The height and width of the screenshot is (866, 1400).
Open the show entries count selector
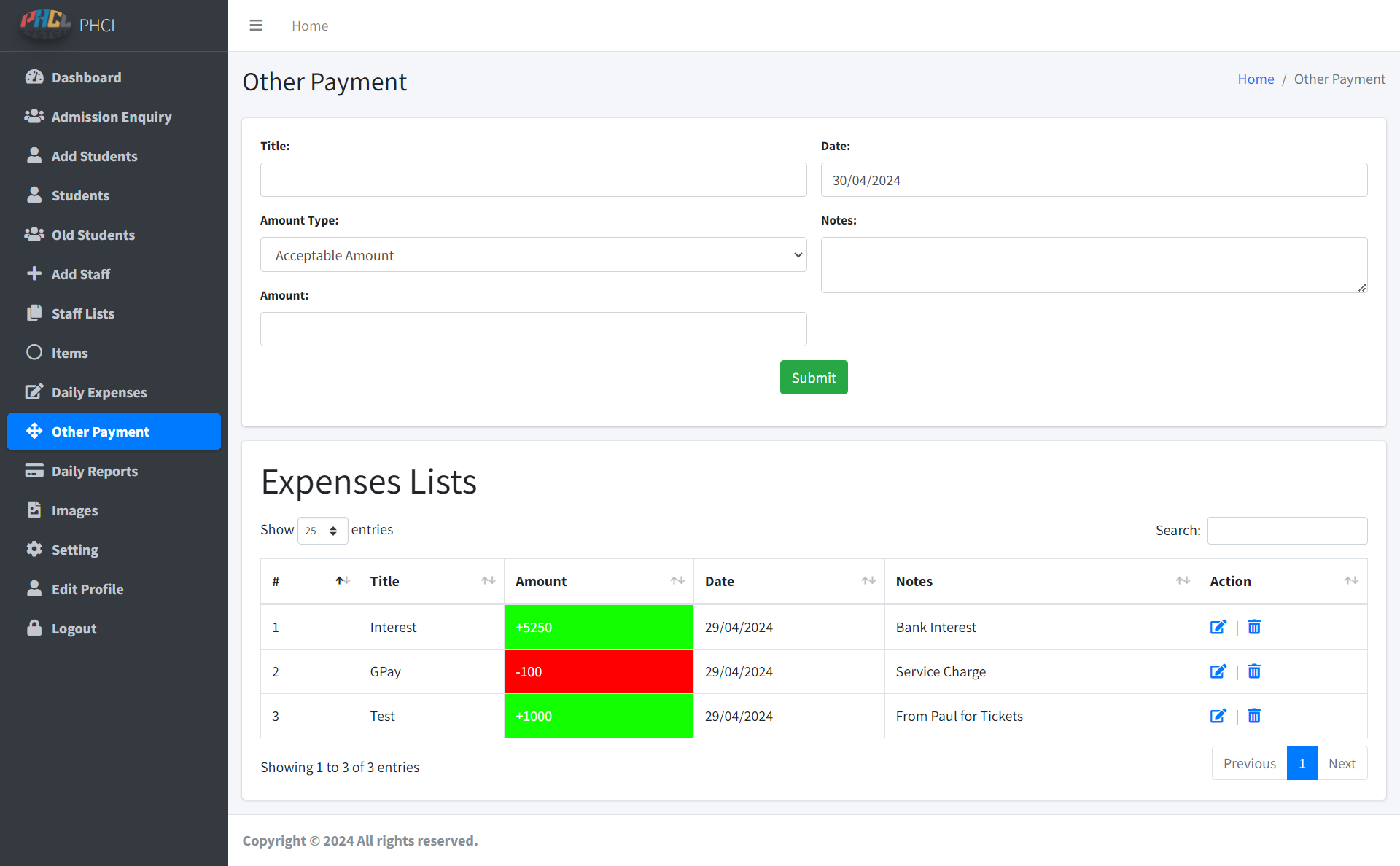tap(322, 531)
